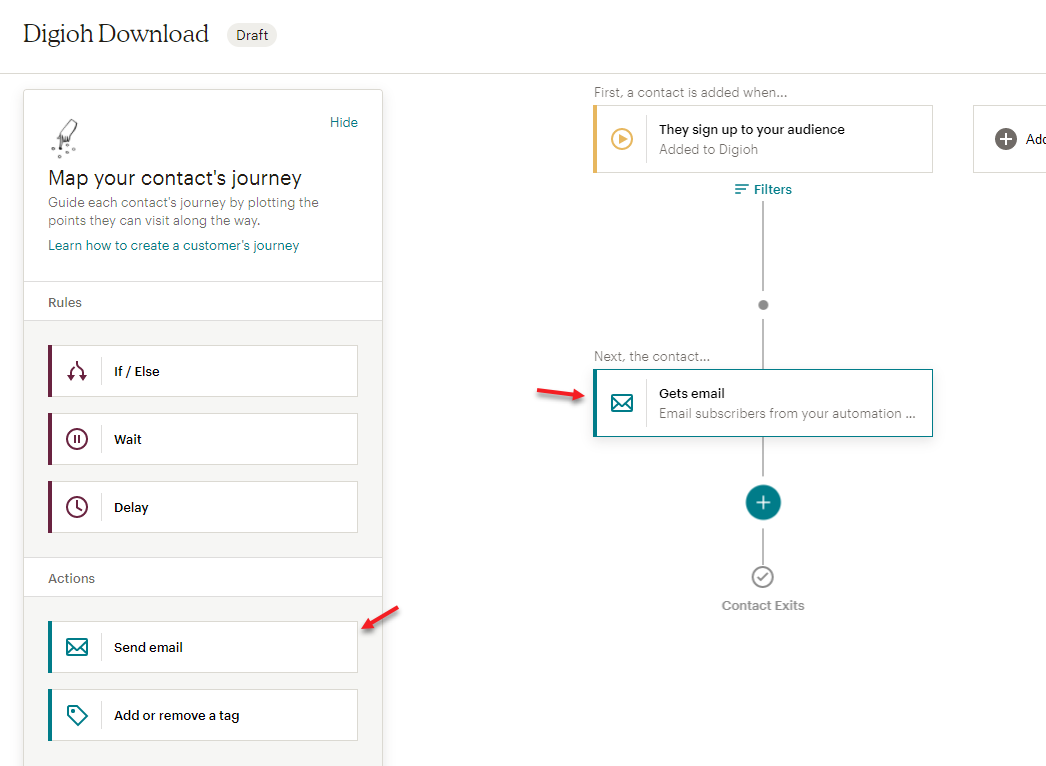Click the play icon in the signup trigger
This screenshot has height=766, width=1046.
[x=622, y=139]
